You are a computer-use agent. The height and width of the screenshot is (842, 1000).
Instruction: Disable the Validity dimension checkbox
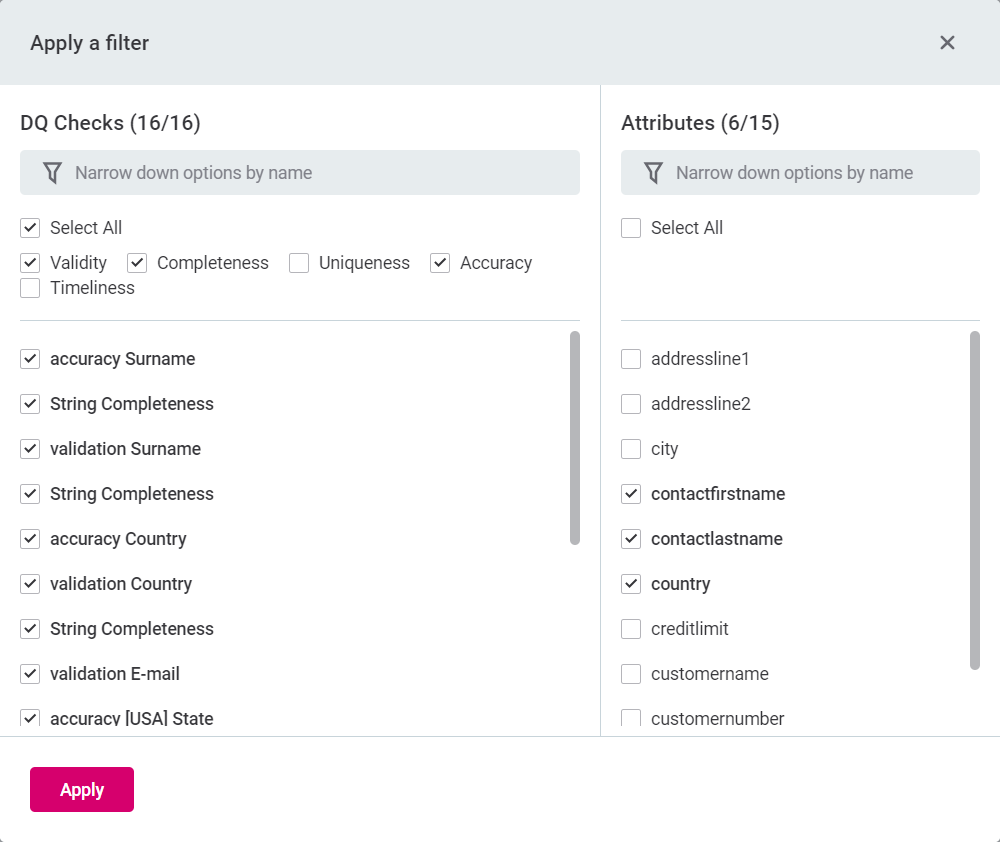[30, 263]
